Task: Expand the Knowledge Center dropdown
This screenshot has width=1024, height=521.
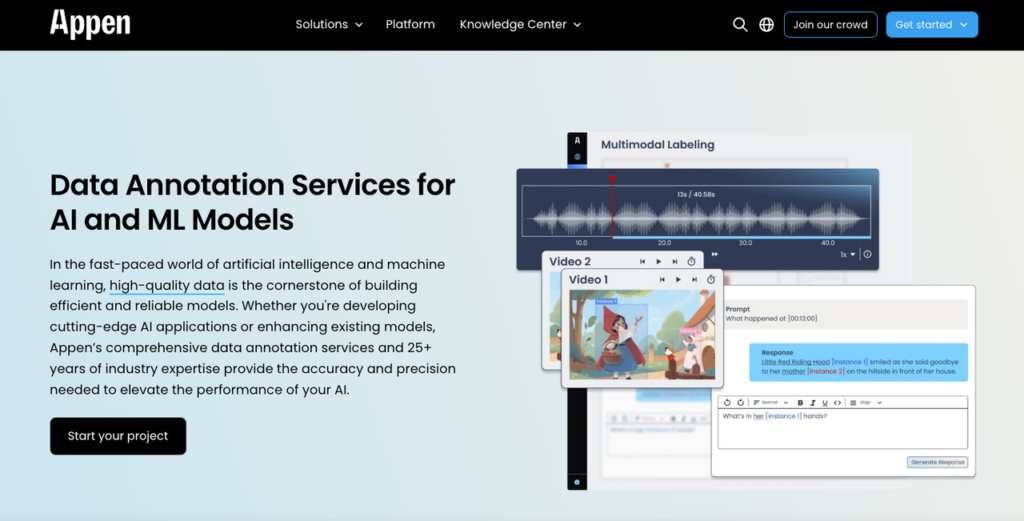Action: pyautogui.click(x=520, y=24)
